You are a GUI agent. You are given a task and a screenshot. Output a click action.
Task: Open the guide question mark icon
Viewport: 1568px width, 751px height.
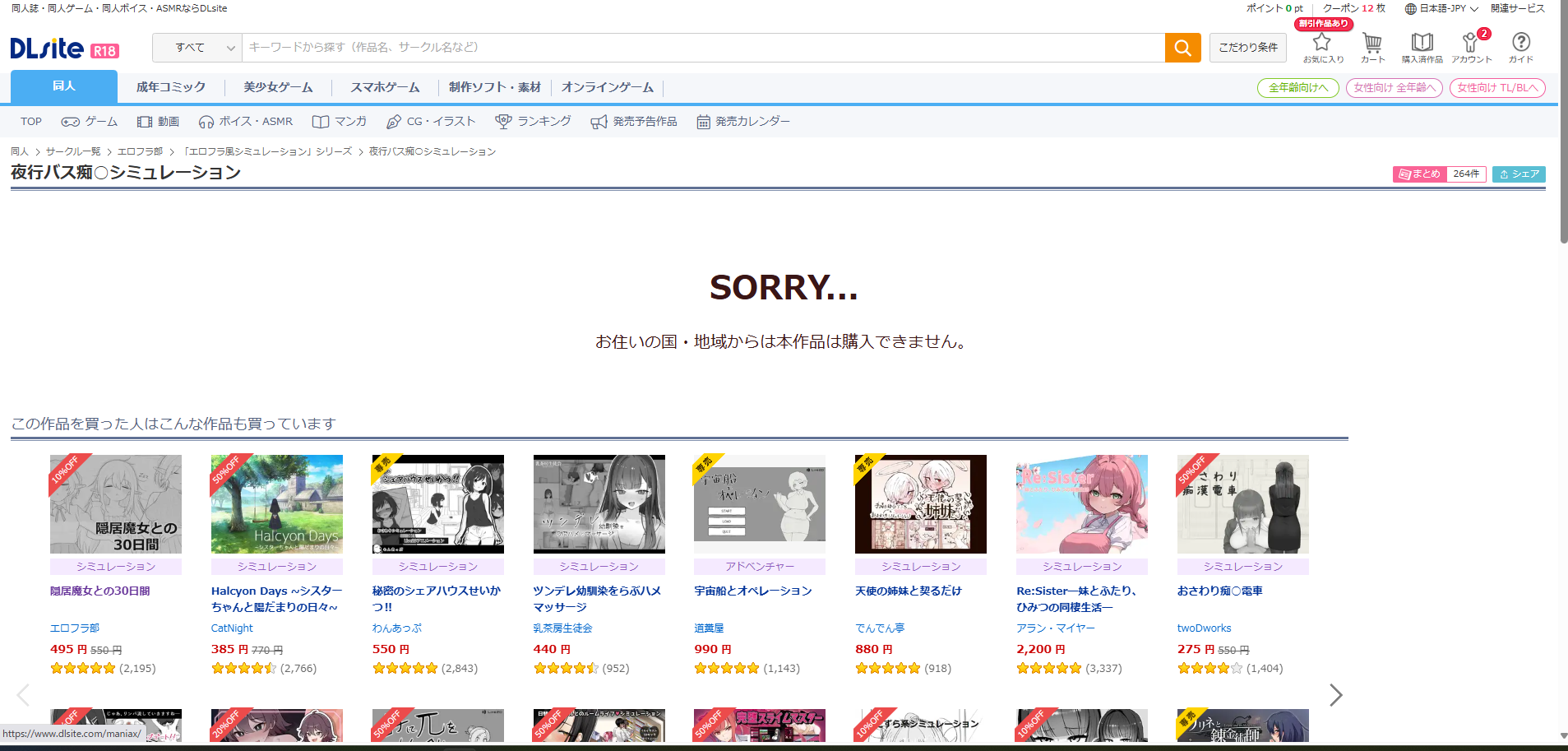pos(1520,46)
